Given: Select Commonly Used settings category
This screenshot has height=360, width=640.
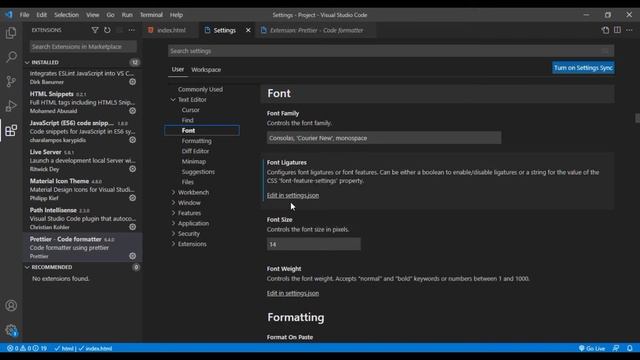Looking at the screenshot, I should [200, 89].
